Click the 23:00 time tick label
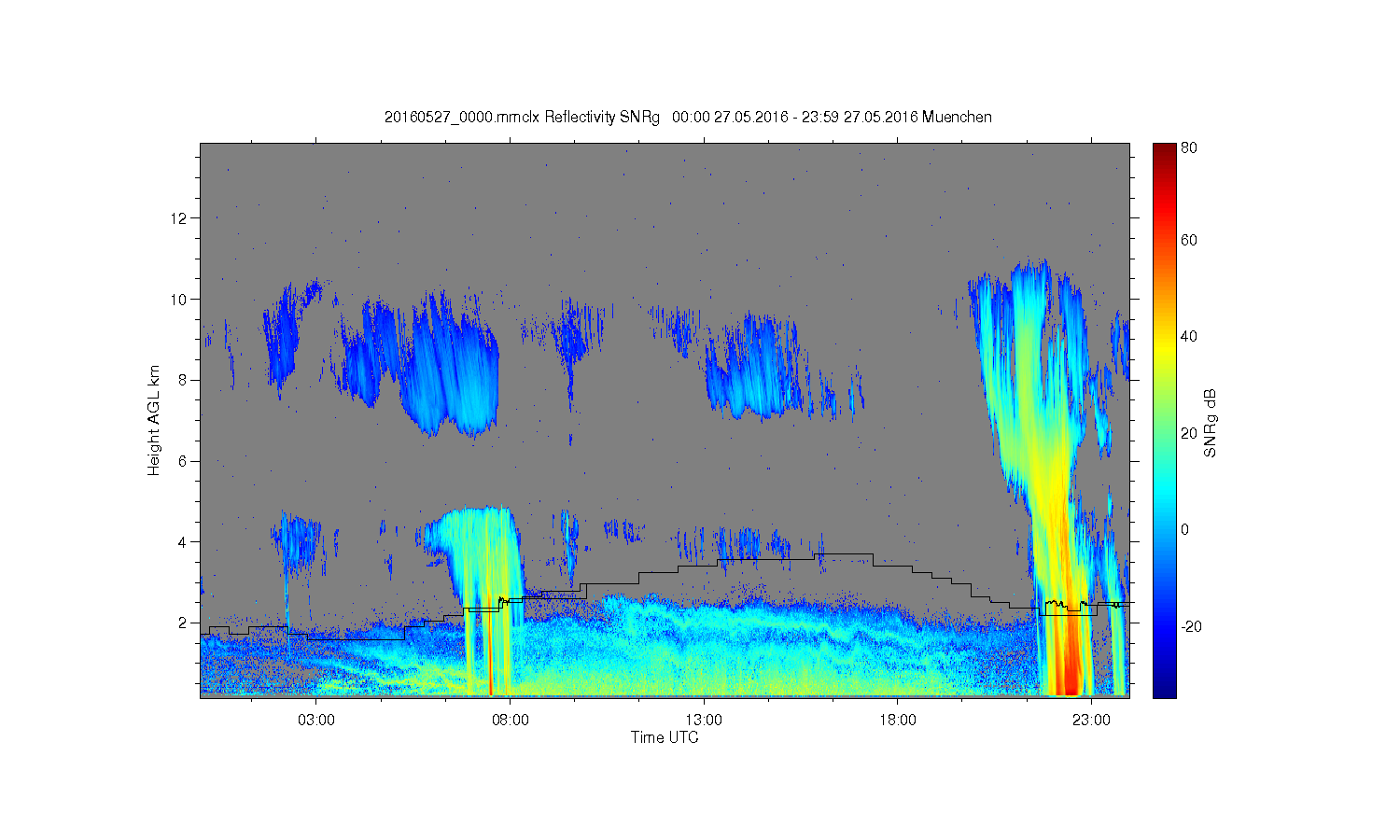 (x=1091, y=721)
